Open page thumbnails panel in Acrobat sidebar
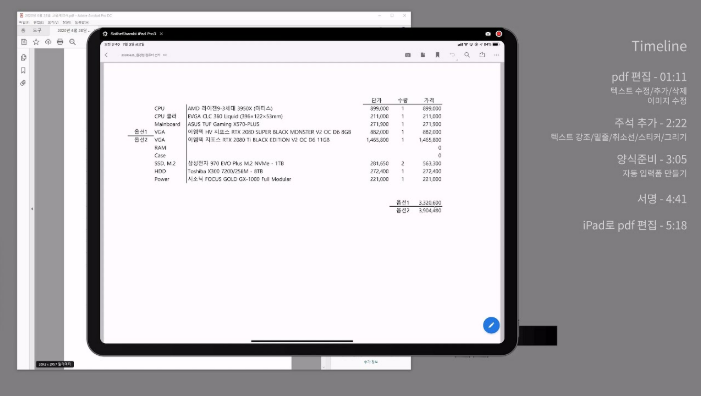Image resolution: width=701 pixels, height=396 pixels. coord(23,58)
